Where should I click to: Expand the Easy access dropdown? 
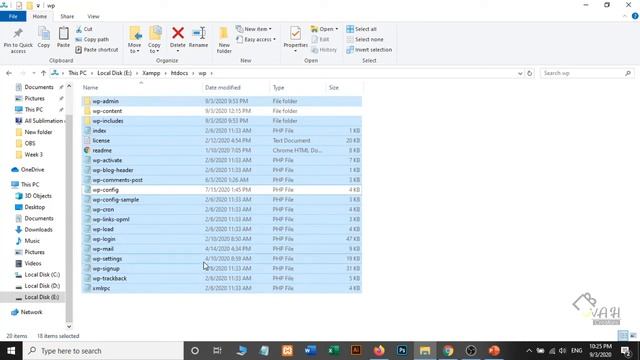point(256,39)
